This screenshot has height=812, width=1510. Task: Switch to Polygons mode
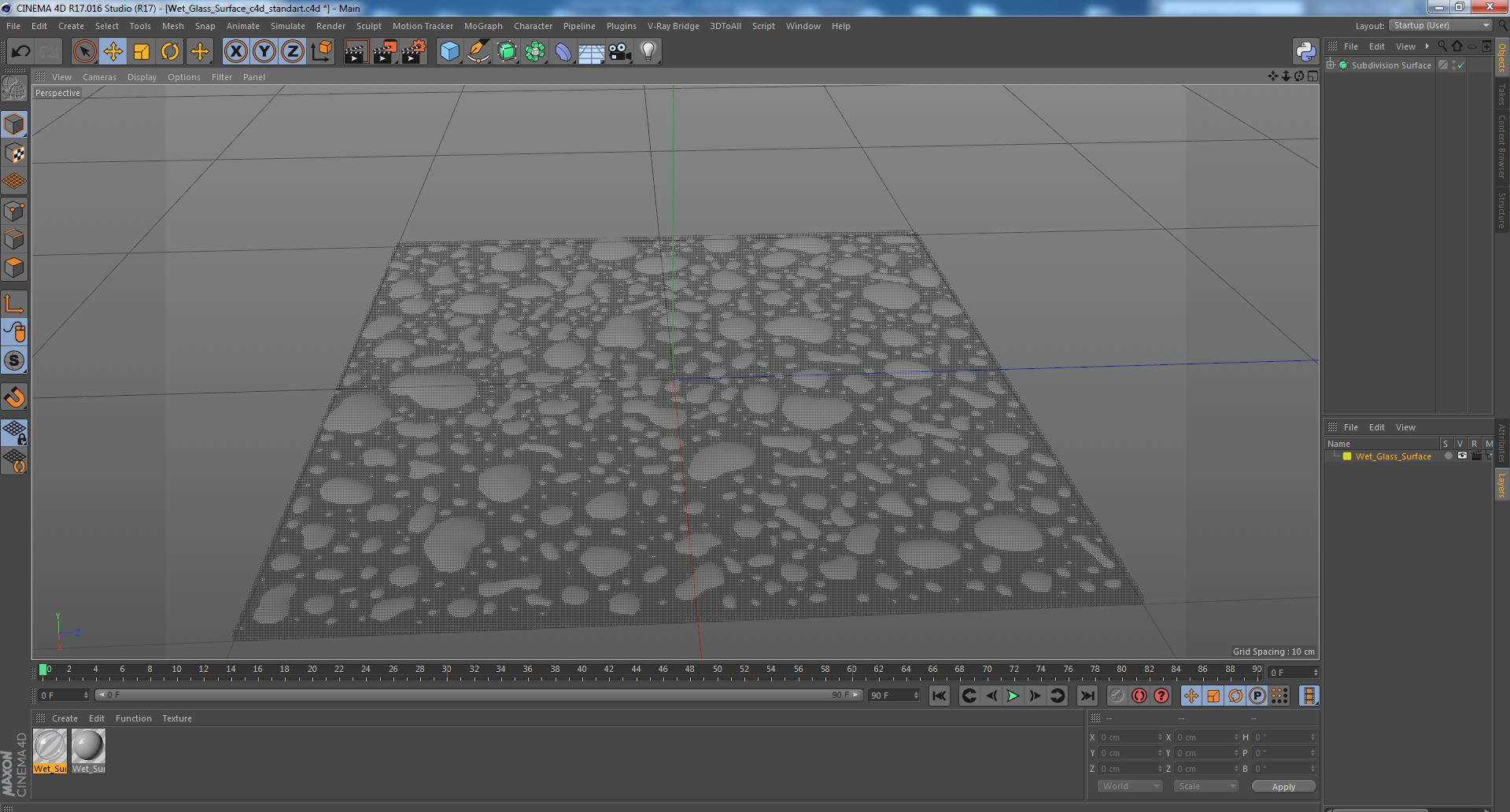point(14,268)
